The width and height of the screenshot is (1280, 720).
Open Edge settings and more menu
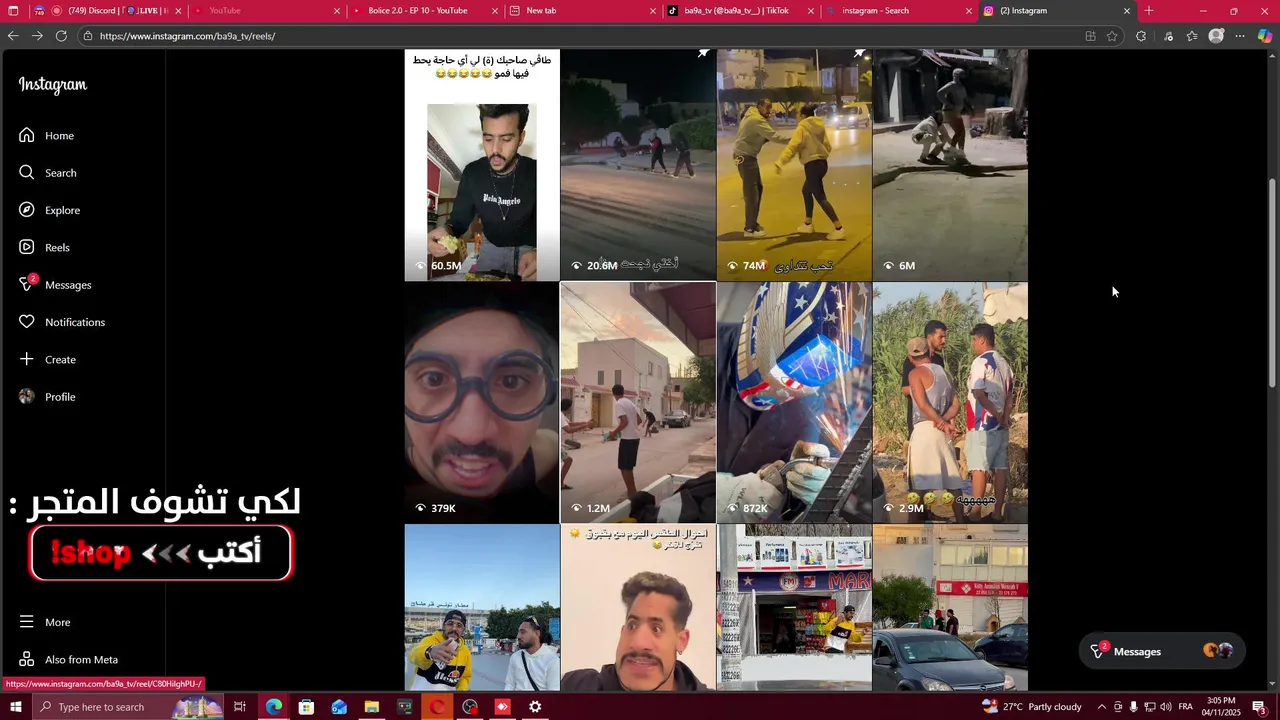click(x=1241, y=36)
